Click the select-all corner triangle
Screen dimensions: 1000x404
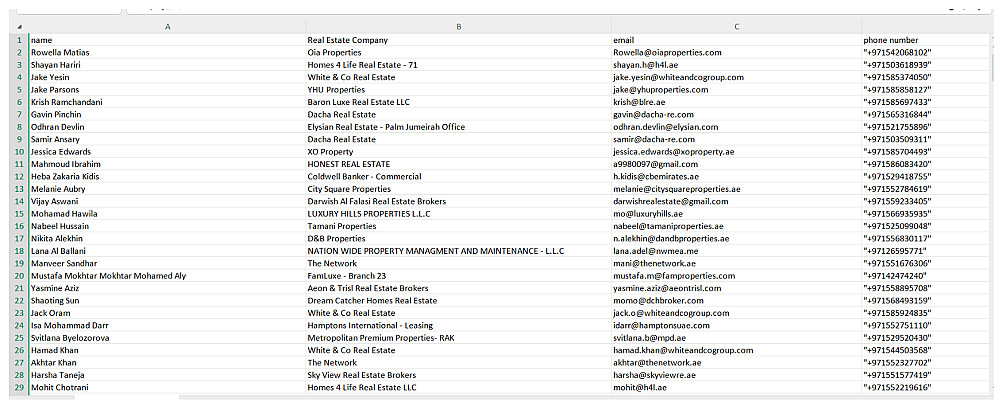point(19,27)
